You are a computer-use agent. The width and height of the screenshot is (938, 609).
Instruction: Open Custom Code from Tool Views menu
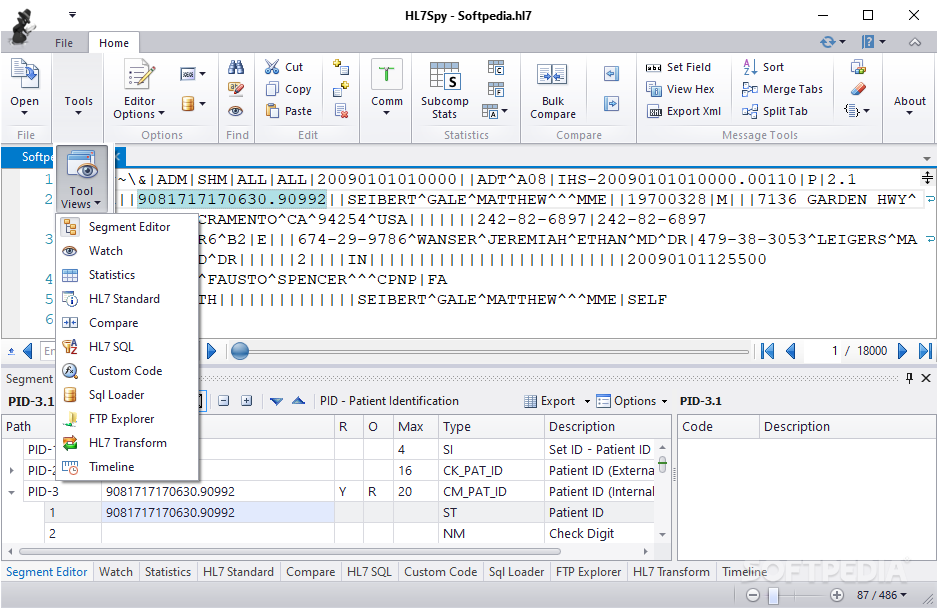click(x=127, y=370)
